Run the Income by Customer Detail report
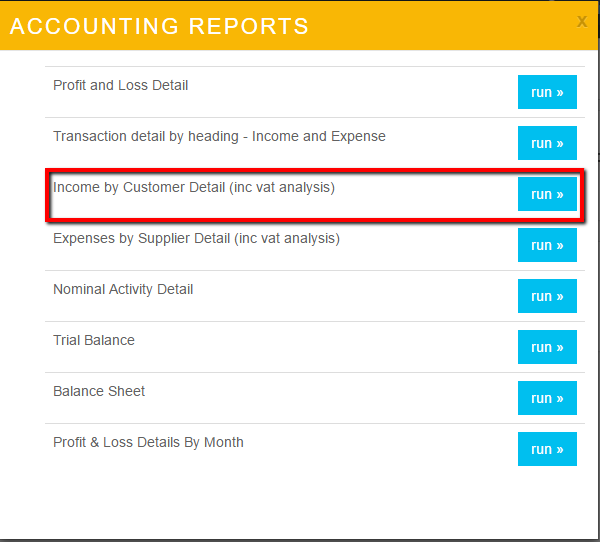 tap(547, 194)
